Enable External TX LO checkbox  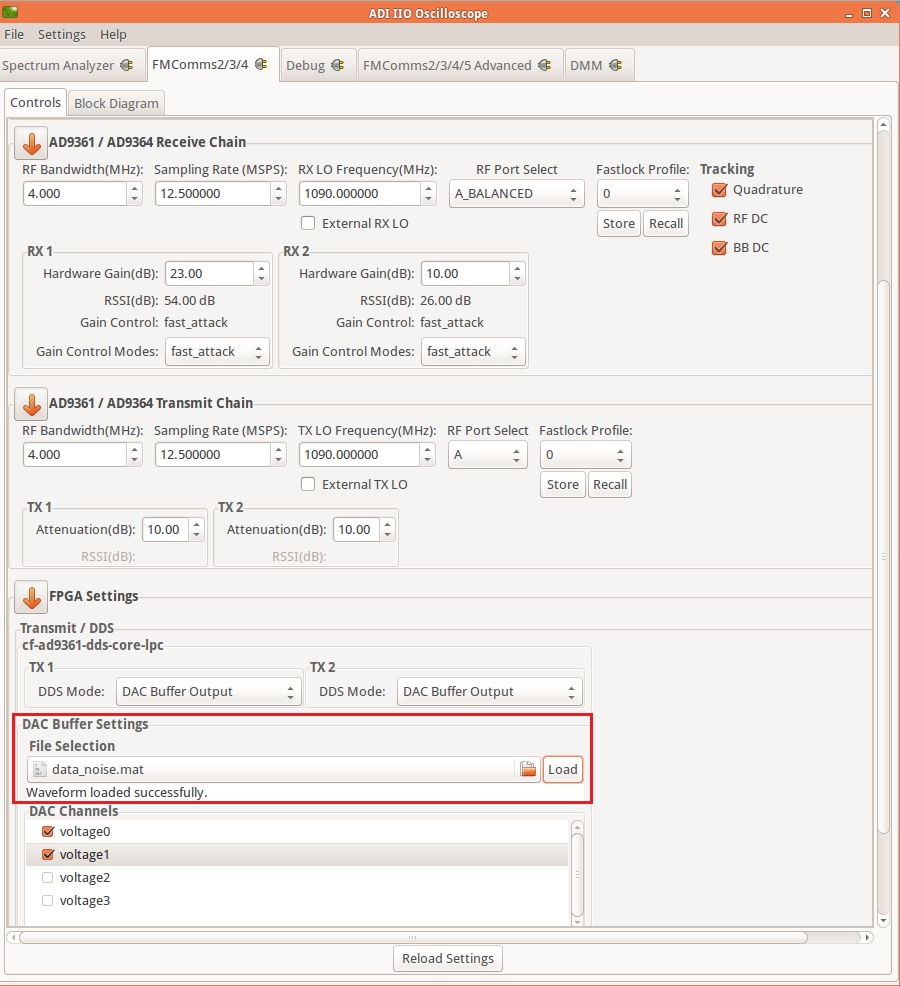308,484
